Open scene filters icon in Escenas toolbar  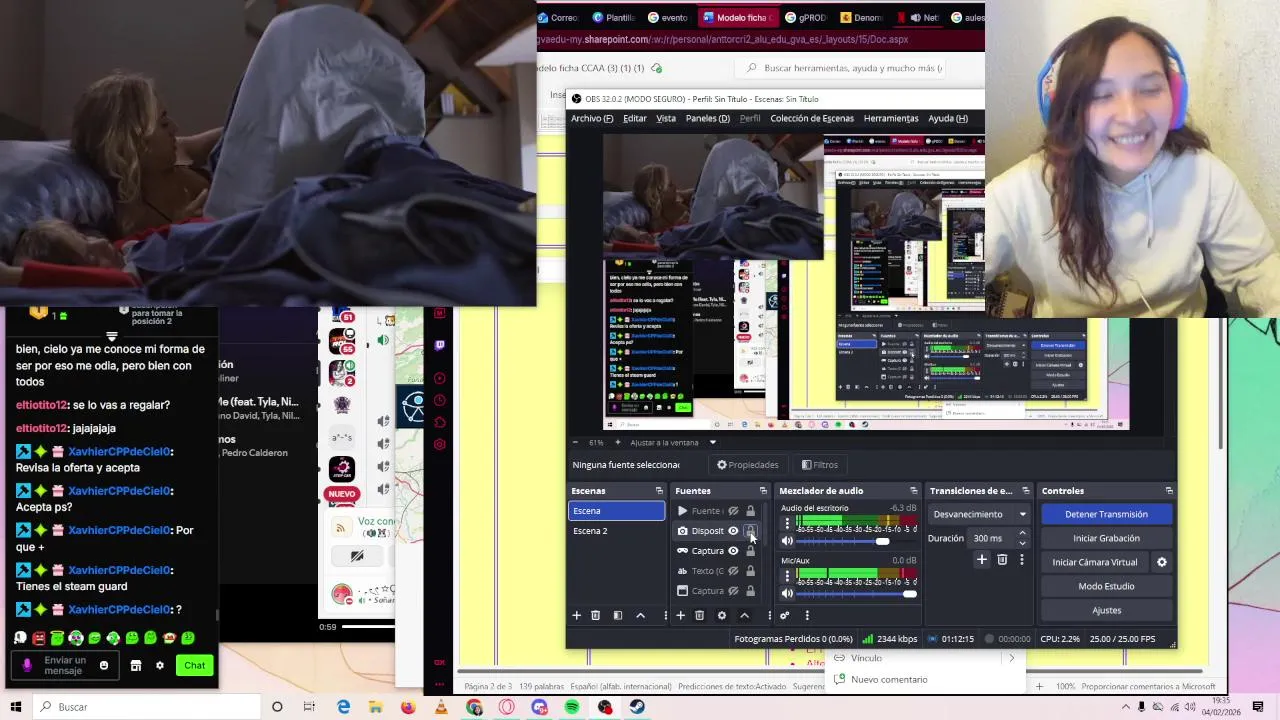click(618, 615)
